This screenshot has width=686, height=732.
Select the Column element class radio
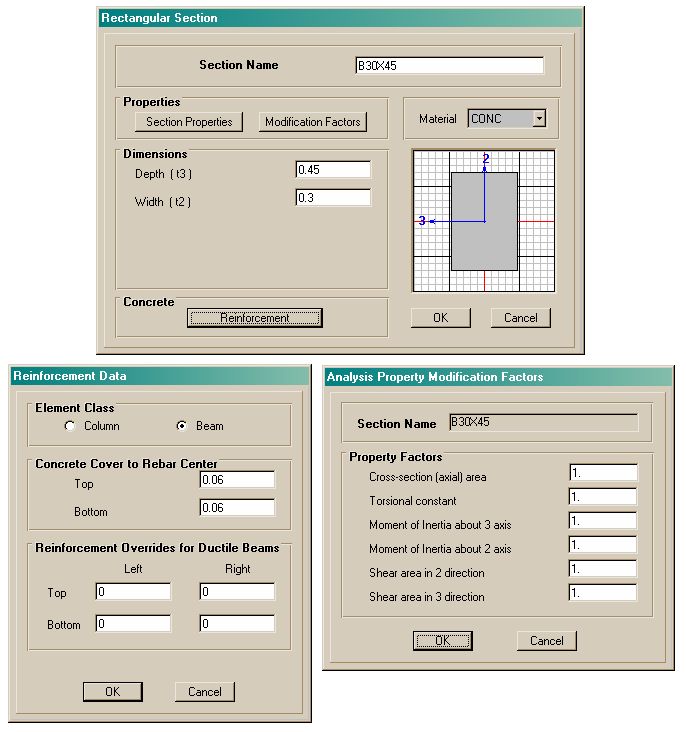pos(70,426)
